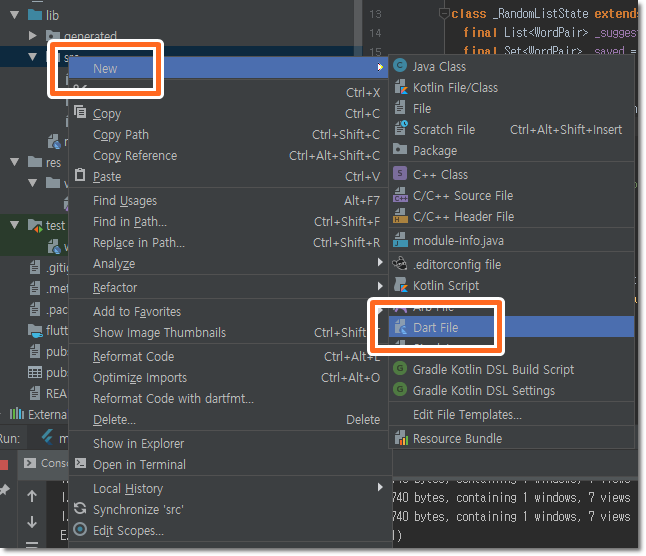Click the C/C++ Header File icon
Image resolution: width=646 pixels, height=556 pixels.
coord(400,216)
